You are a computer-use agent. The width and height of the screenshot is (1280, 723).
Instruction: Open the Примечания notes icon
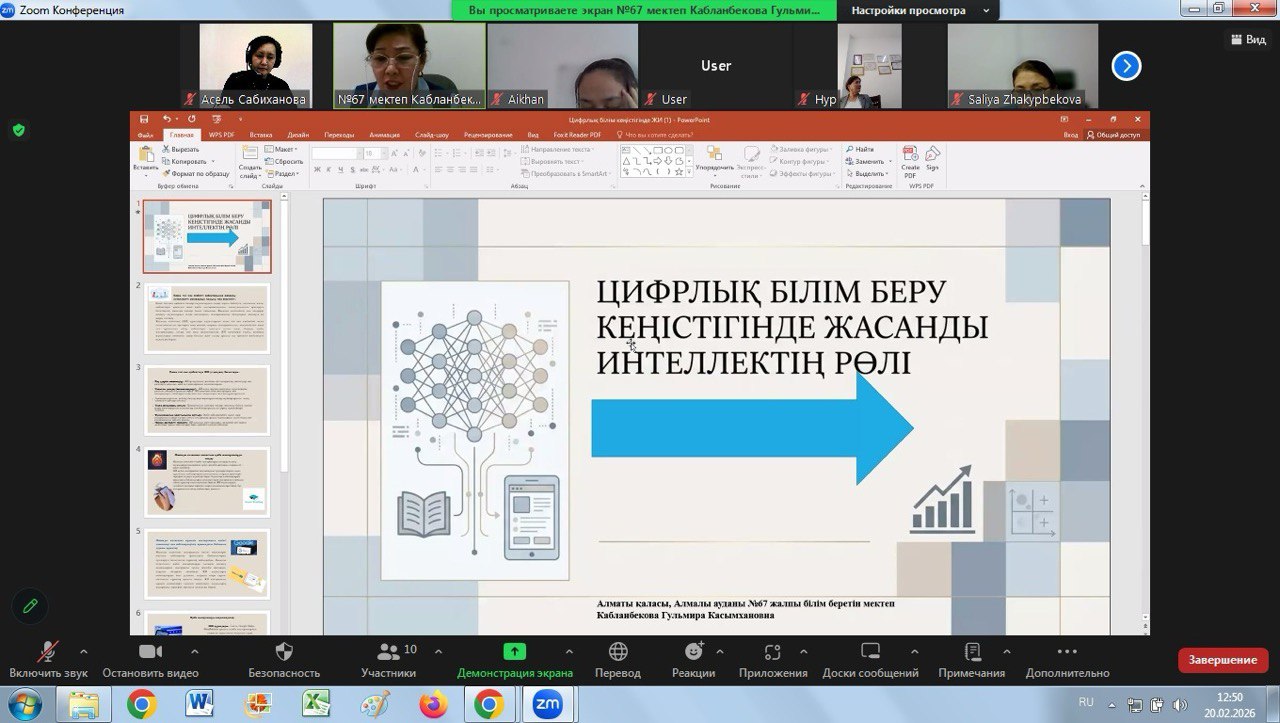tap(972, 653)
